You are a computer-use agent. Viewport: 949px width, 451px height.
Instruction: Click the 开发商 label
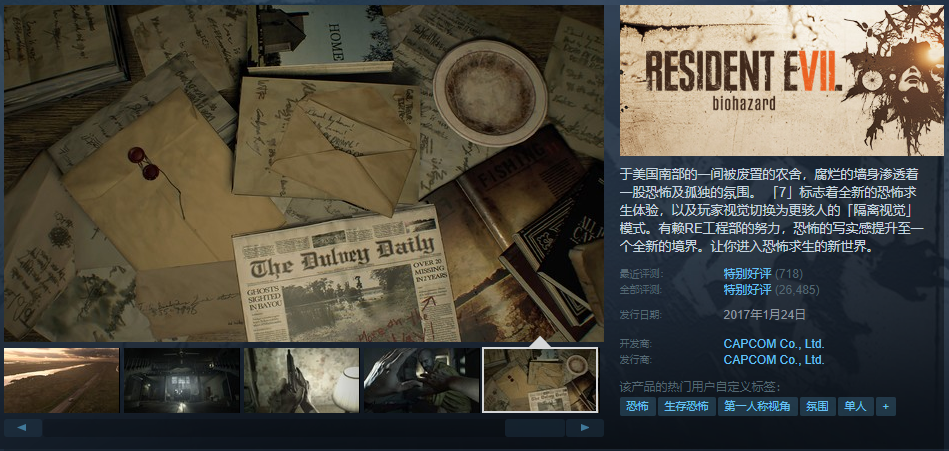coord(635,344)
